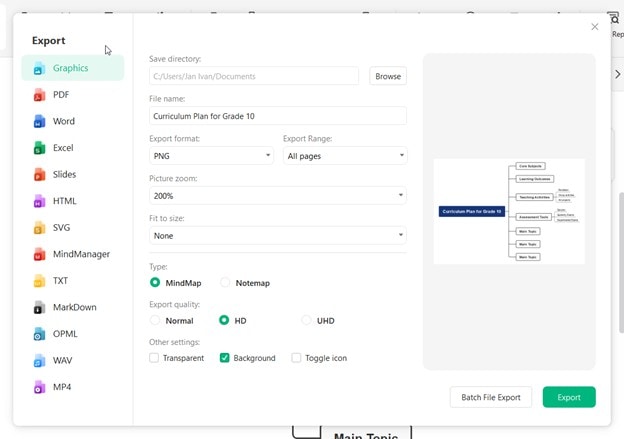
Task: Switch to the MarkDown export label
Action: [x=75, y=307]
